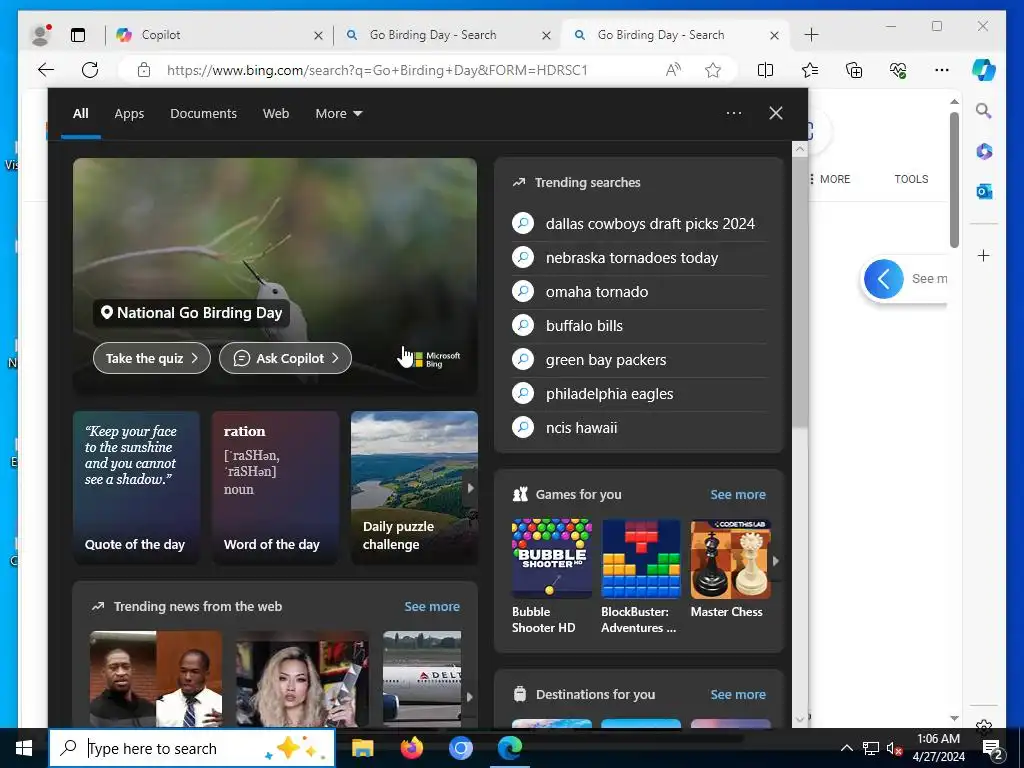Viewport: 1024px width, 768px height.
Task: Refresh the page with the reload icon
Action: click(x=90, y=70)
